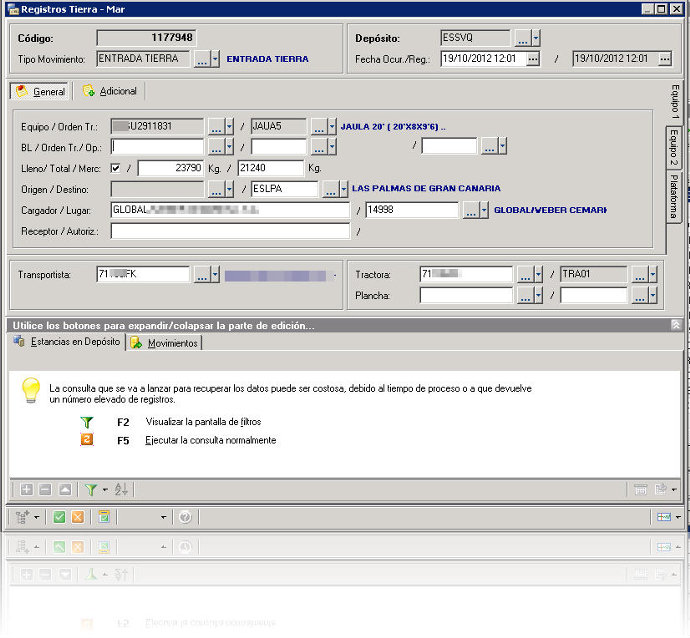Click the Plancha input field
Viewport: 690px width, 638px height.
[x=466, y=295]
